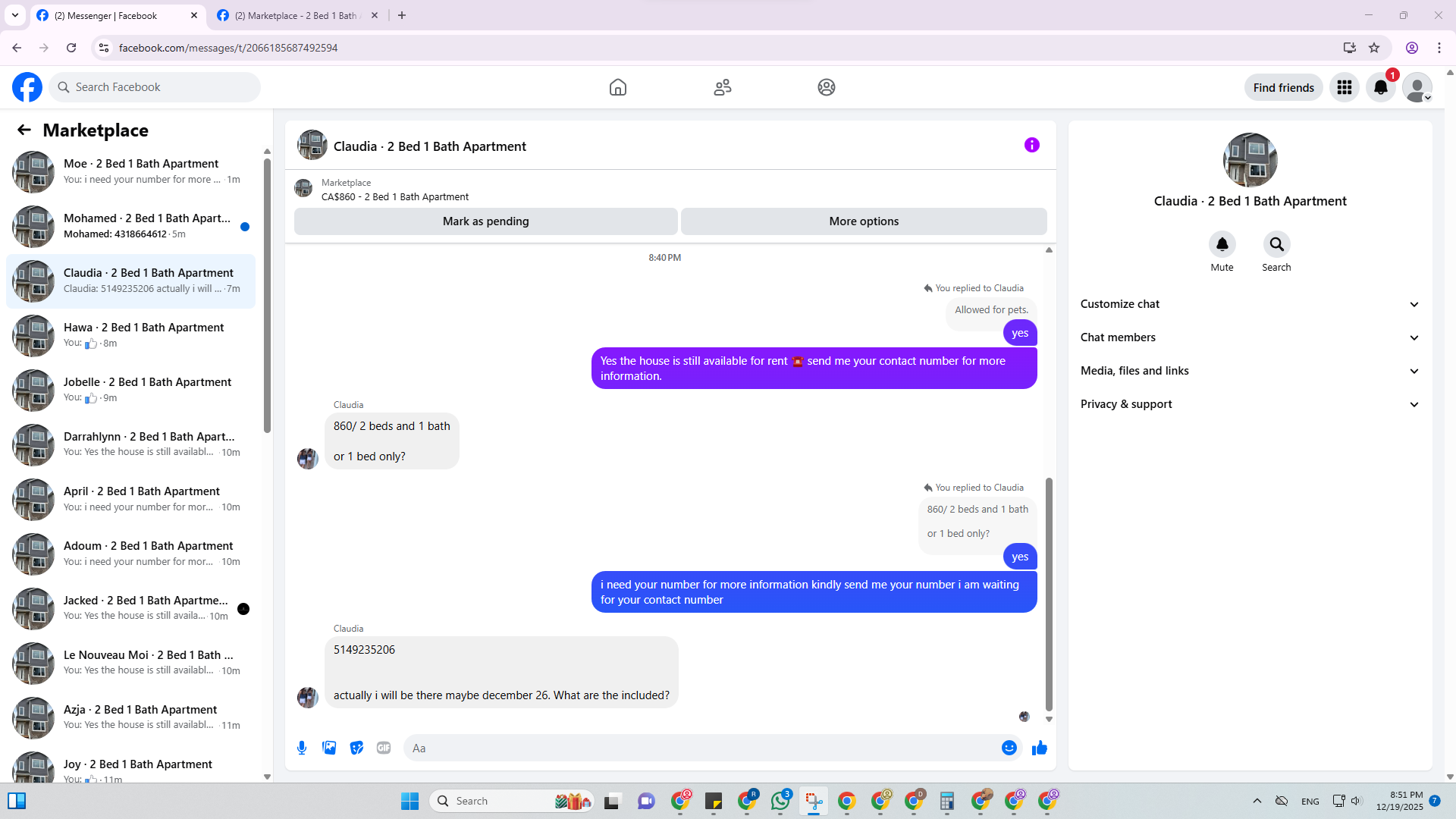The image size is (1456, 819).
Task: Attach a file with photo icon
Action: point(329,748)
